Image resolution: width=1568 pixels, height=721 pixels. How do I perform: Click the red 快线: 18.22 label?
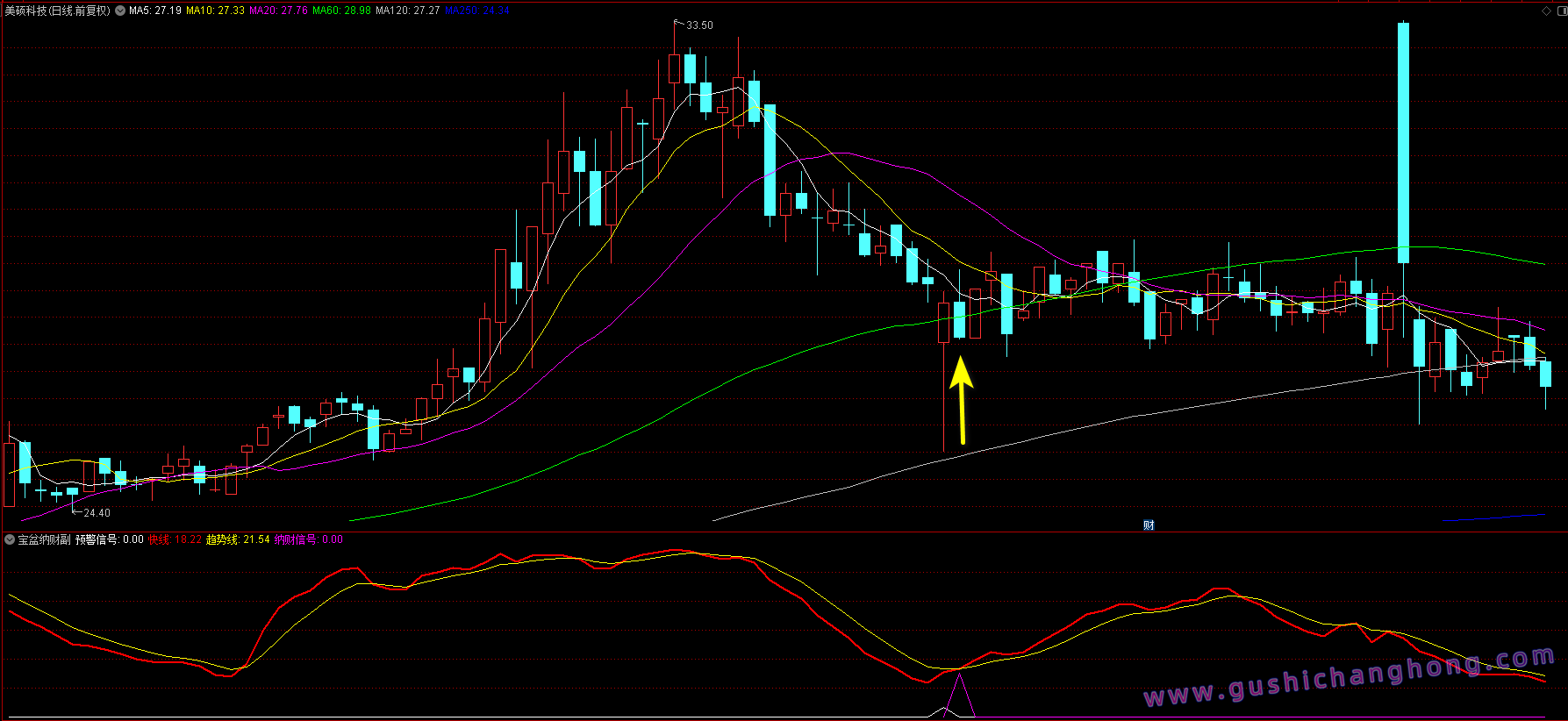tap(175, 539)
